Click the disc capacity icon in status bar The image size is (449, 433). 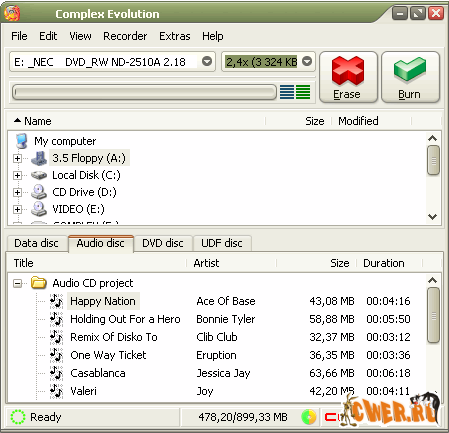click(309, 417)
